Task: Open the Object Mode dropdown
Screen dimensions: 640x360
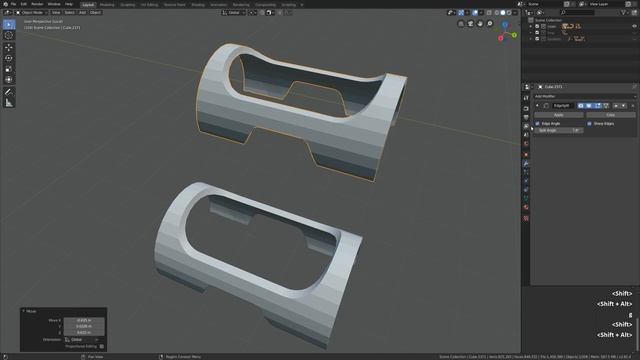Action: 32,13
